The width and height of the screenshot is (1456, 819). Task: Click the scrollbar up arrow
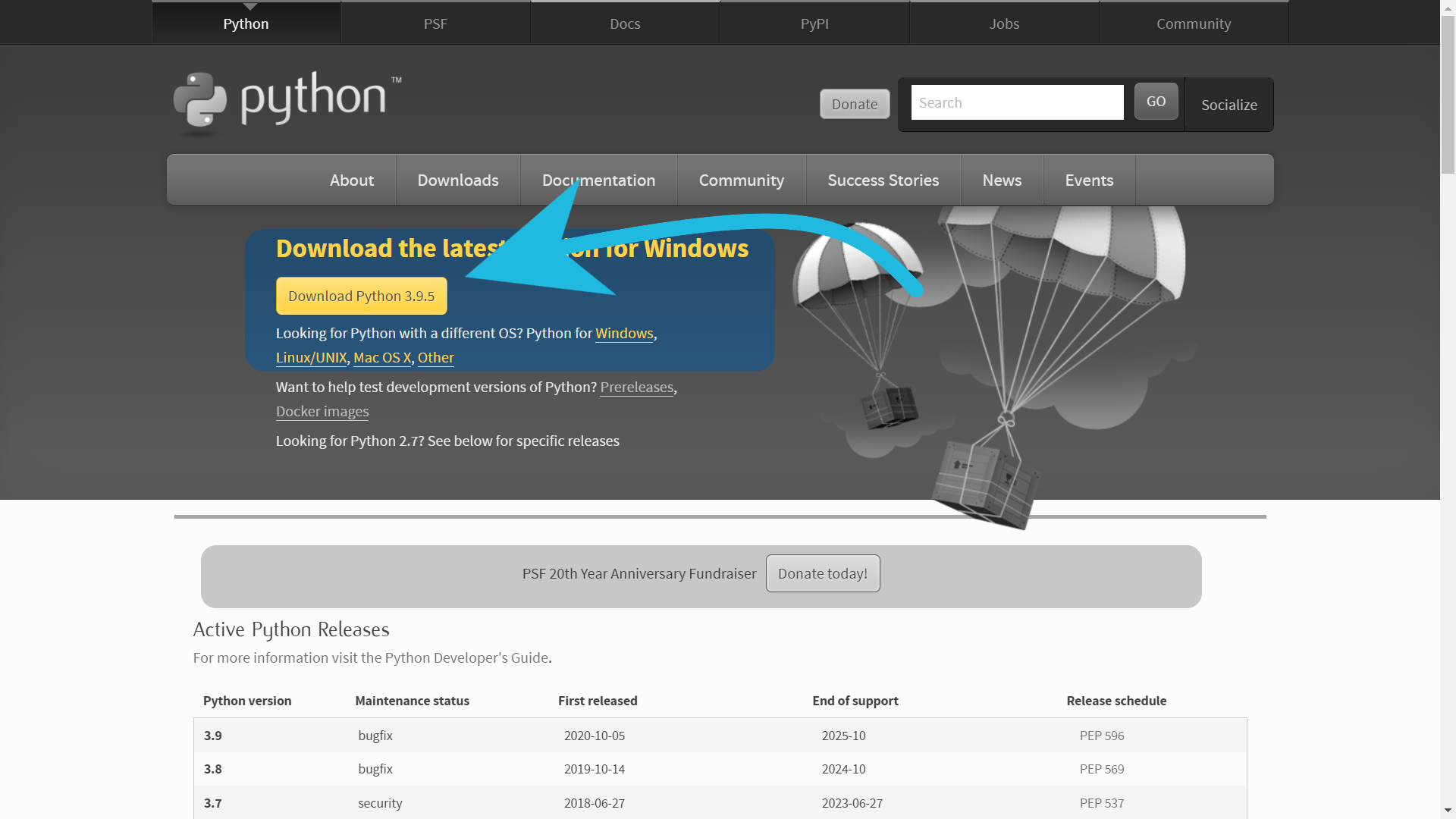click(x=1448, y=7)
